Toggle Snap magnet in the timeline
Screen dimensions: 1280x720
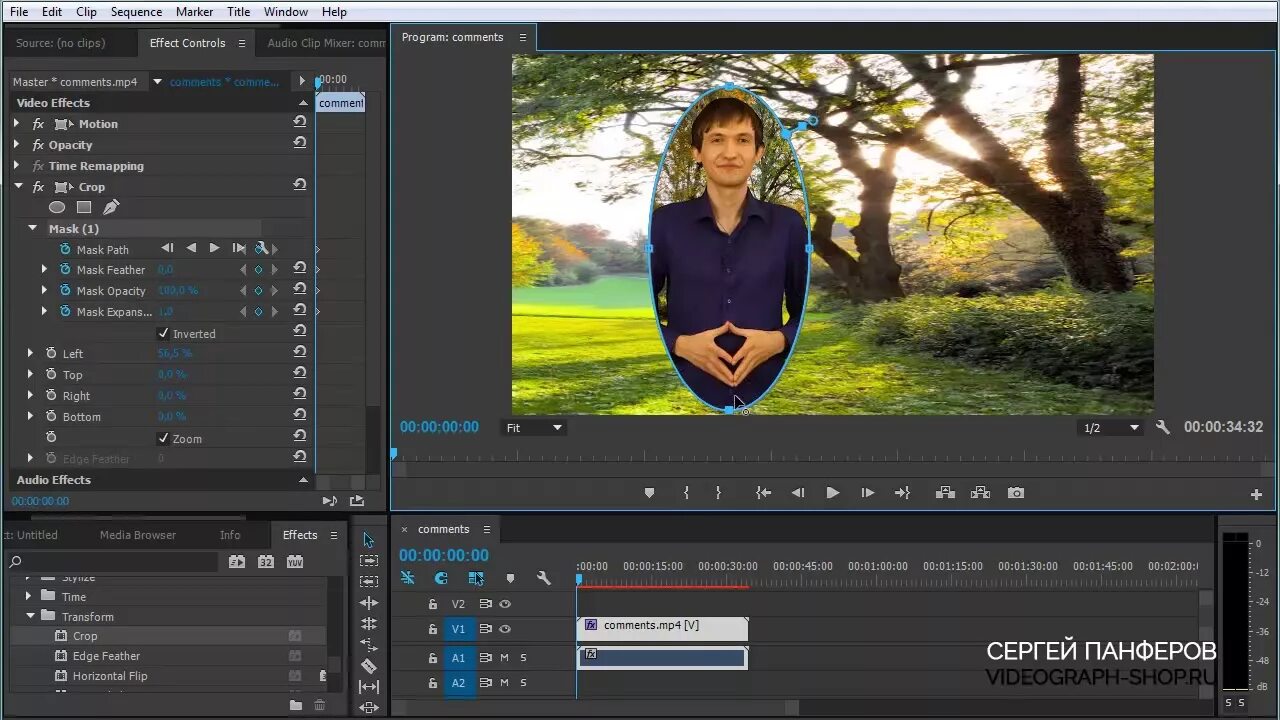pyautogui.click(x=441, y=578)
